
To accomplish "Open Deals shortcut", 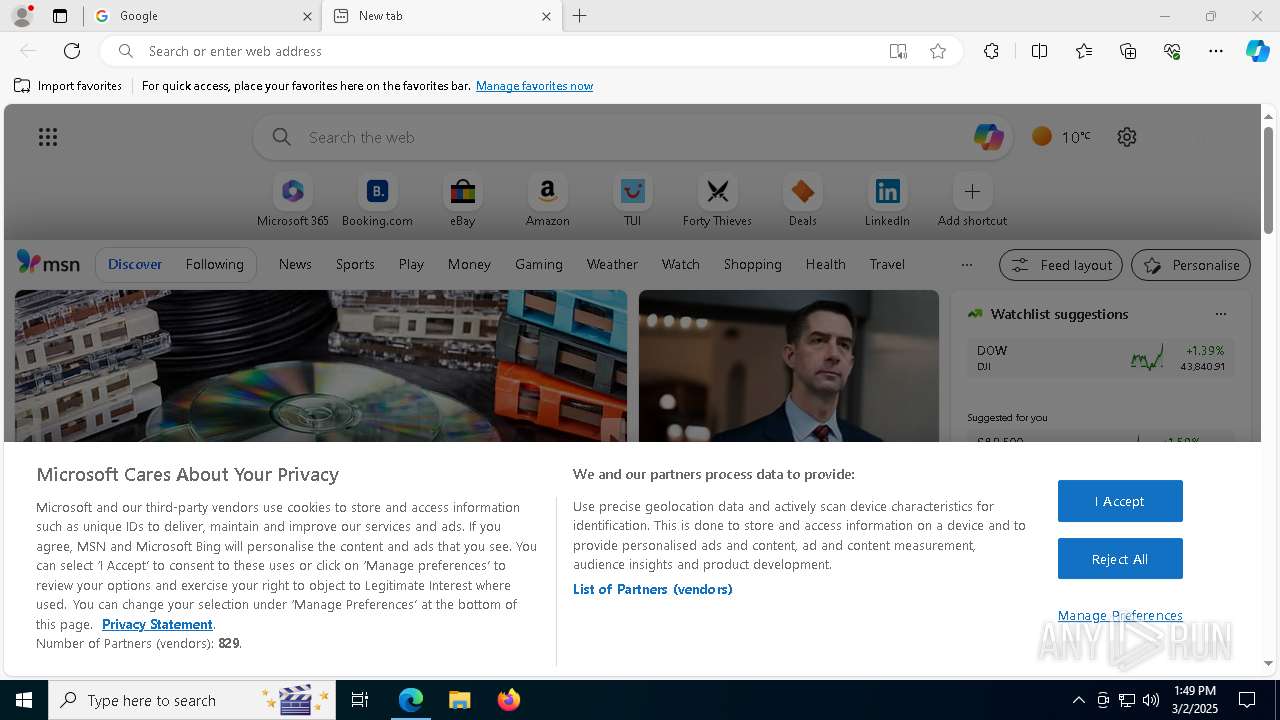I will [x=802, y=200].
